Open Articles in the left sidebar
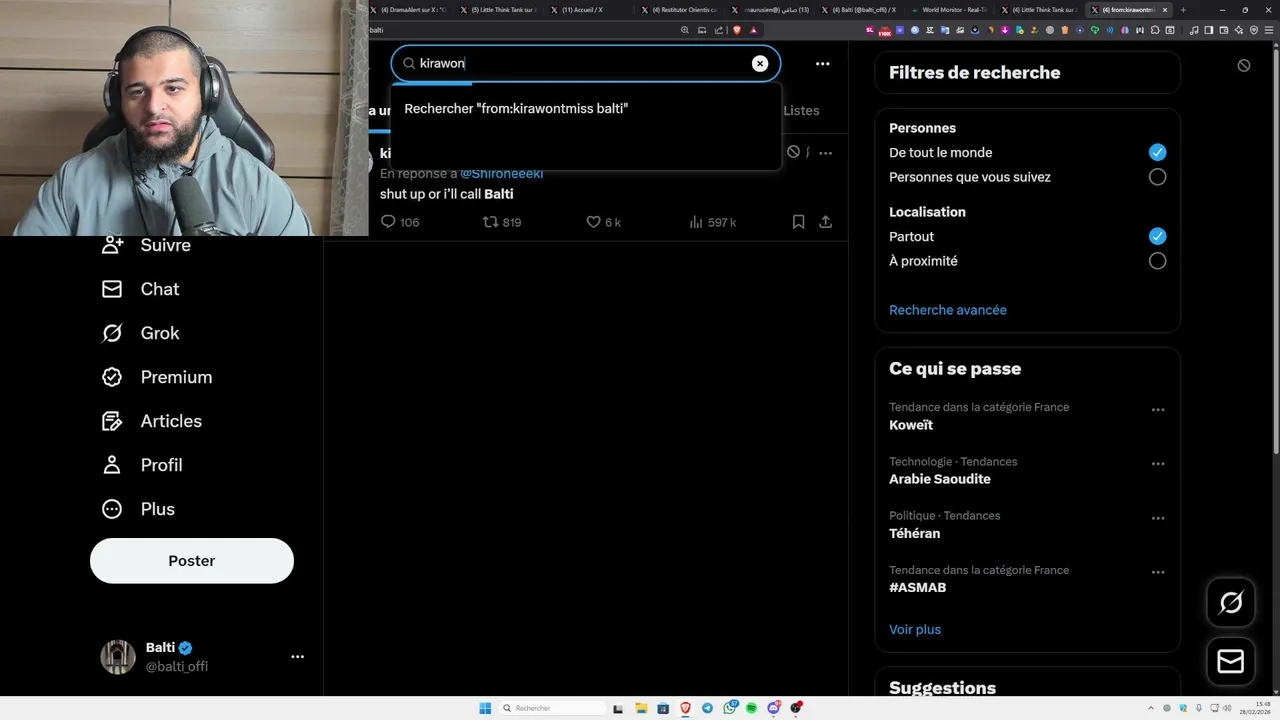 click(152, 421)
